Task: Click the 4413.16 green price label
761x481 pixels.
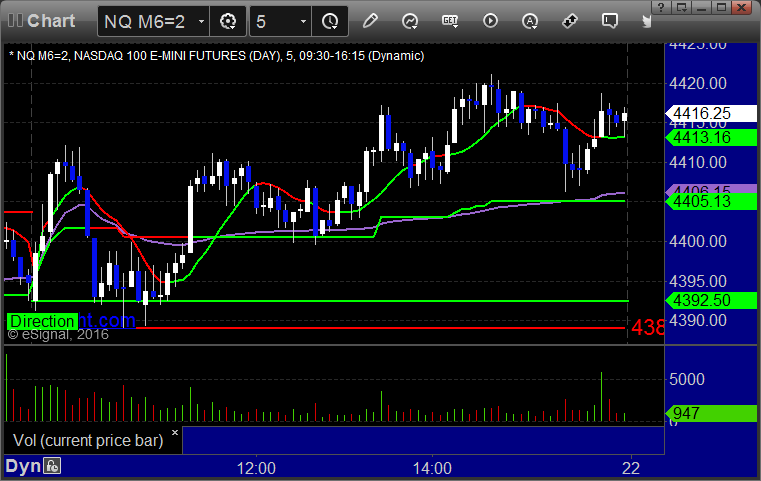Action: click(x=711, y=138)
